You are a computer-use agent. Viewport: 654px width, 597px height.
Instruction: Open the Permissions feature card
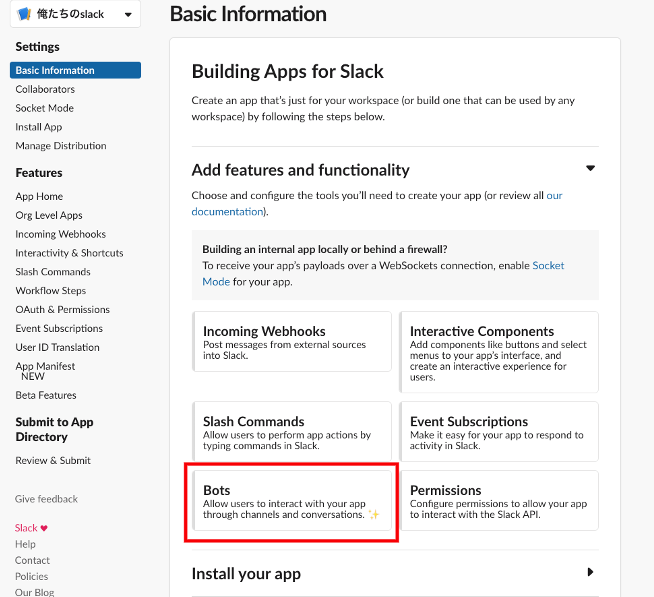(498, 500)
